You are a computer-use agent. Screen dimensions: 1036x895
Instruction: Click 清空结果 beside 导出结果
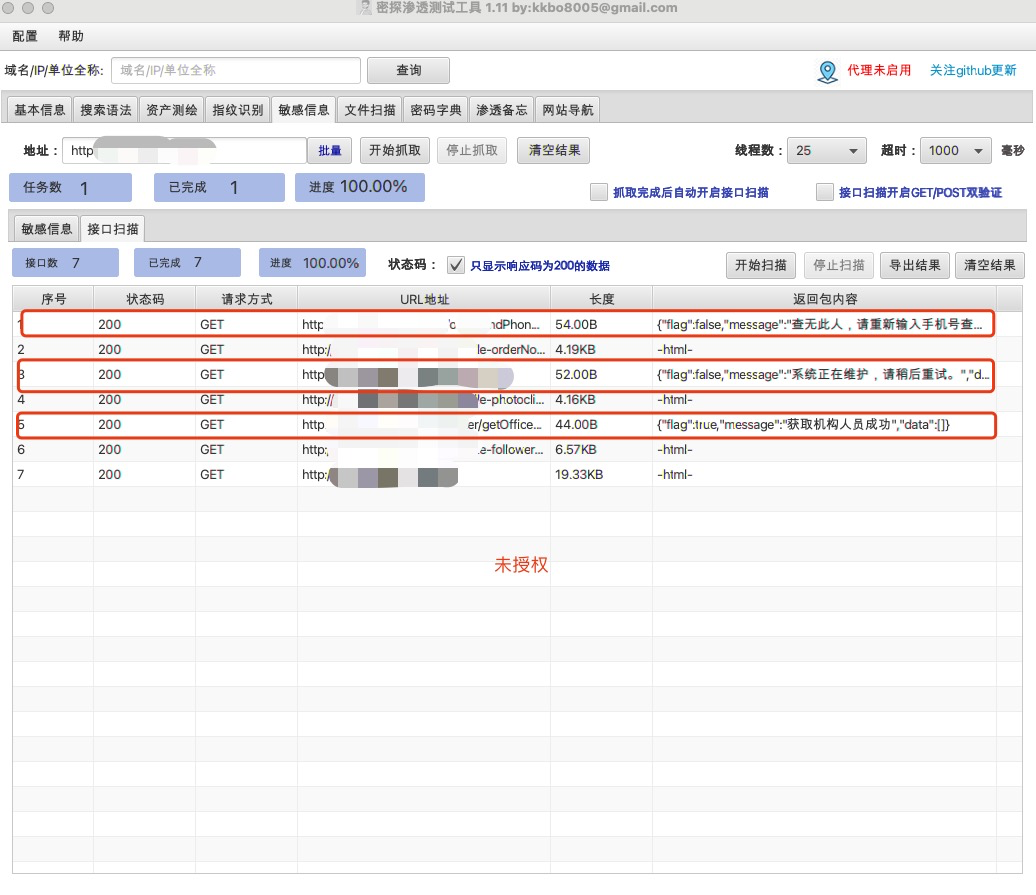pos(990,265)
